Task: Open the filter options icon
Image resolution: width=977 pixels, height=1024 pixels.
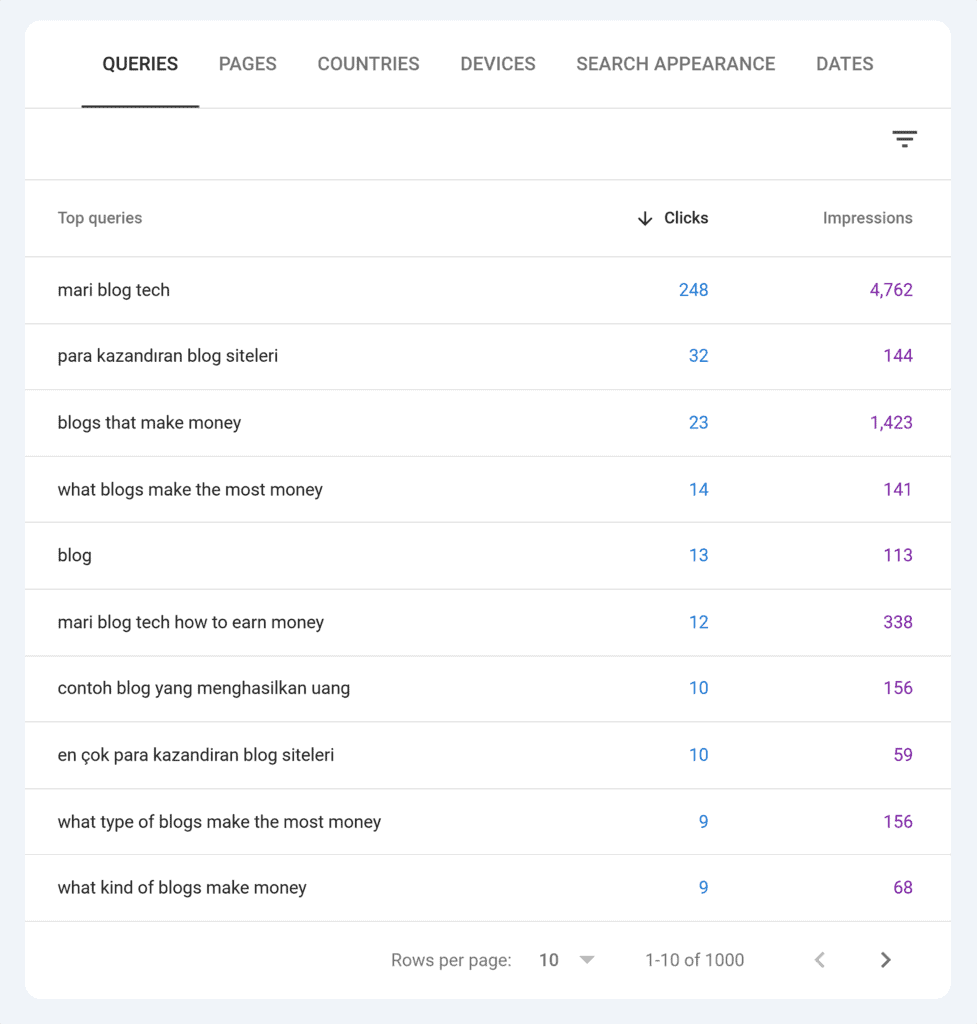Action: [904, 139]
